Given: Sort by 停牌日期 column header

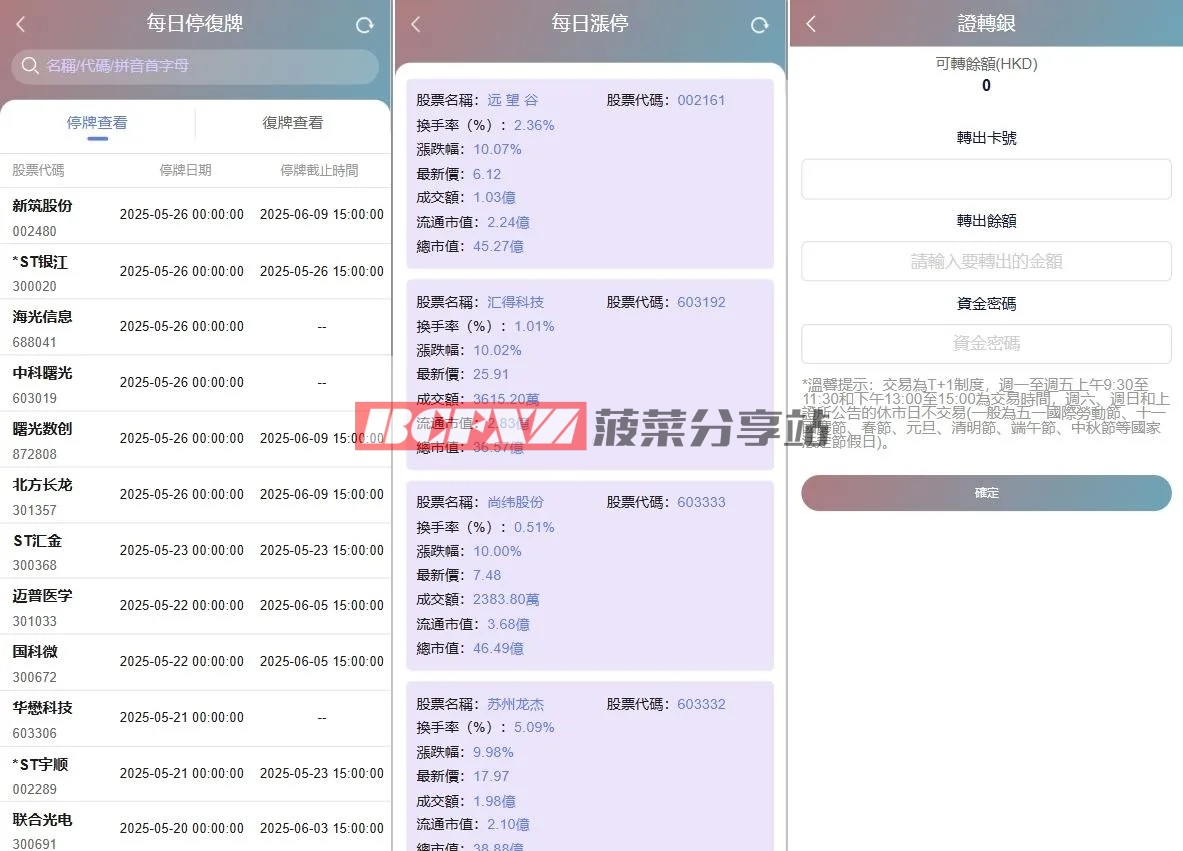Looking at the screenshot, I should [x=185, y=171].
